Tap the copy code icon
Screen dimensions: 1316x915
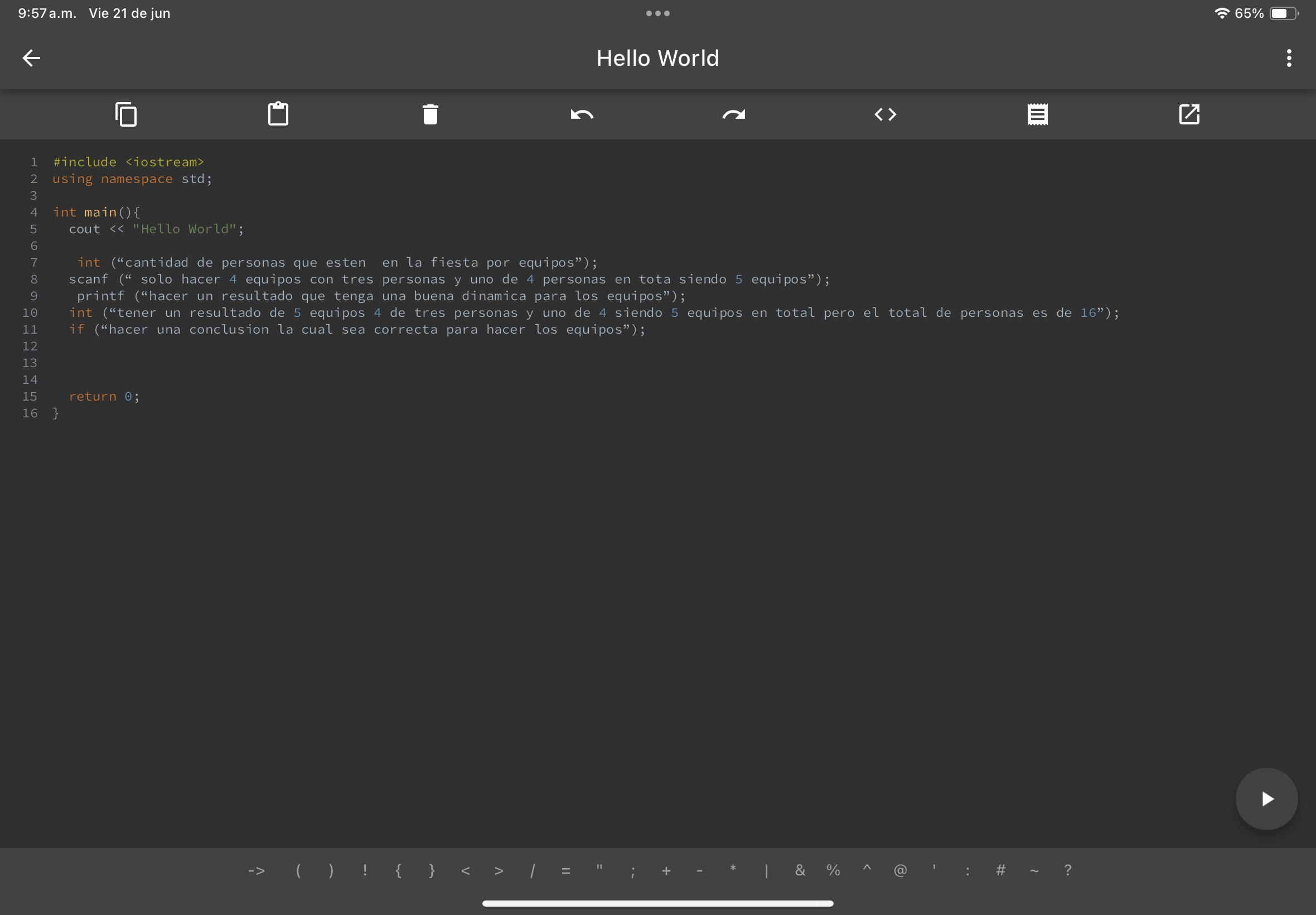126,114
